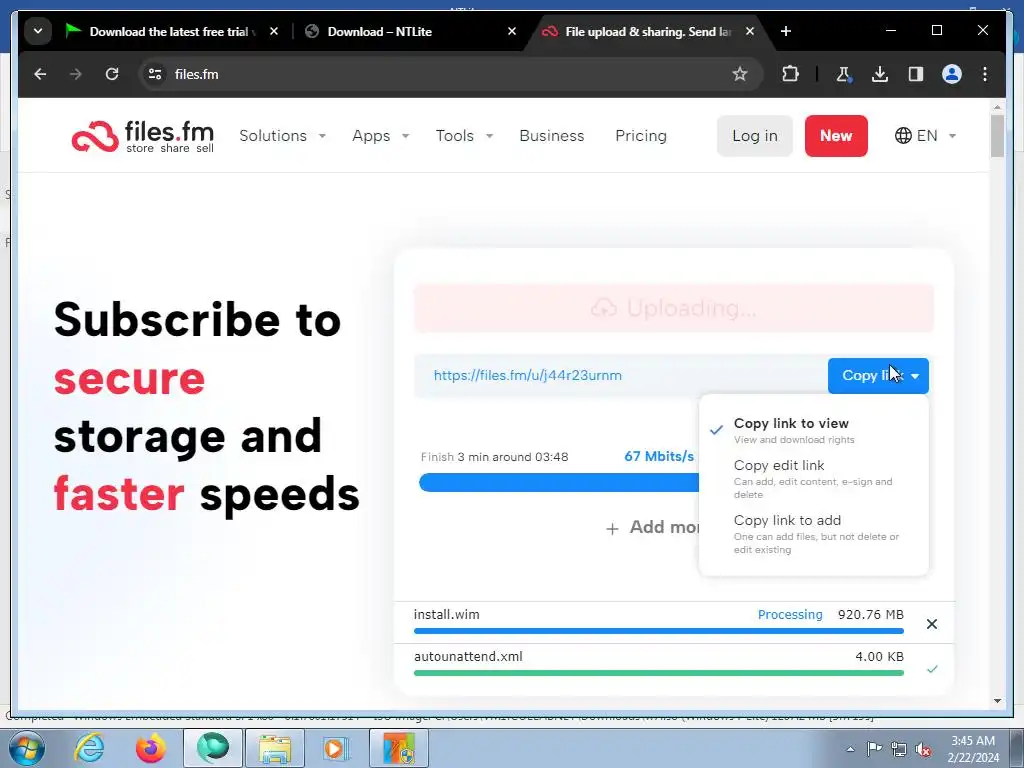Open Chrome Labs flask icon

coord(843,74)
